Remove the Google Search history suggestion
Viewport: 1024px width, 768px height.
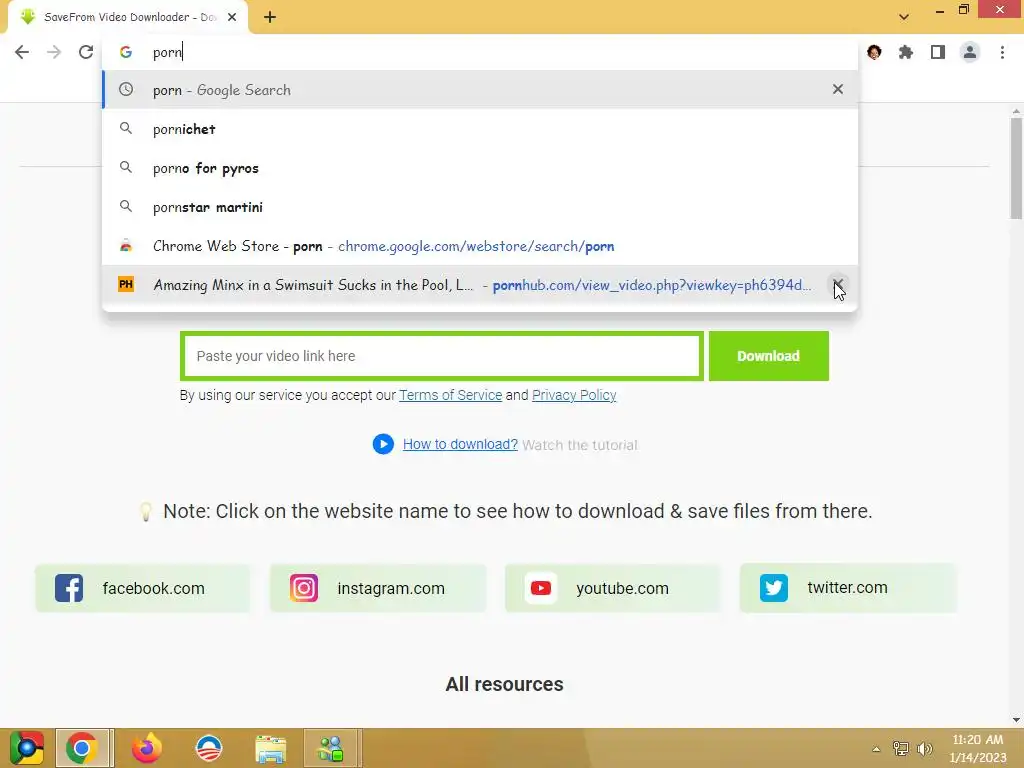(x=838, y=89)
